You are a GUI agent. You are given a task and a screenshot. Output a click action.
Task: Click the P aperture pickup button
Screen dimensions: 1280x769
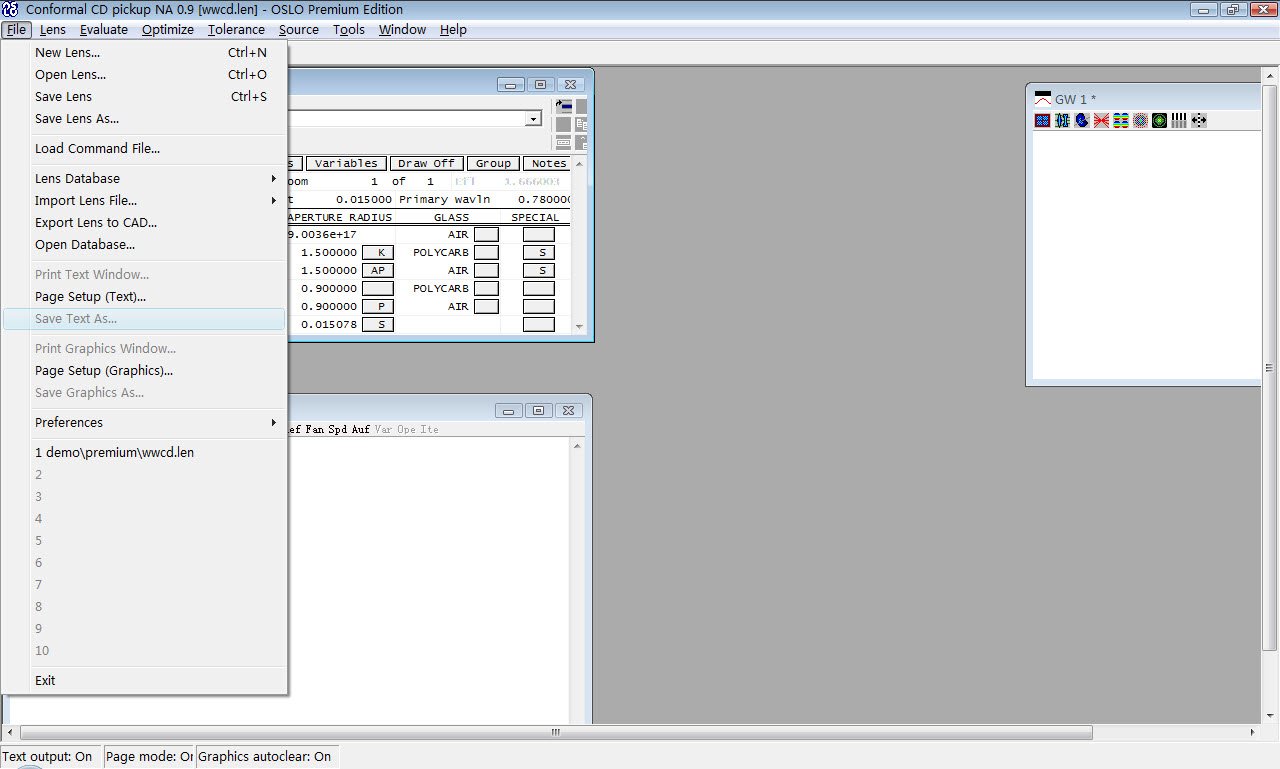point(378,306)
